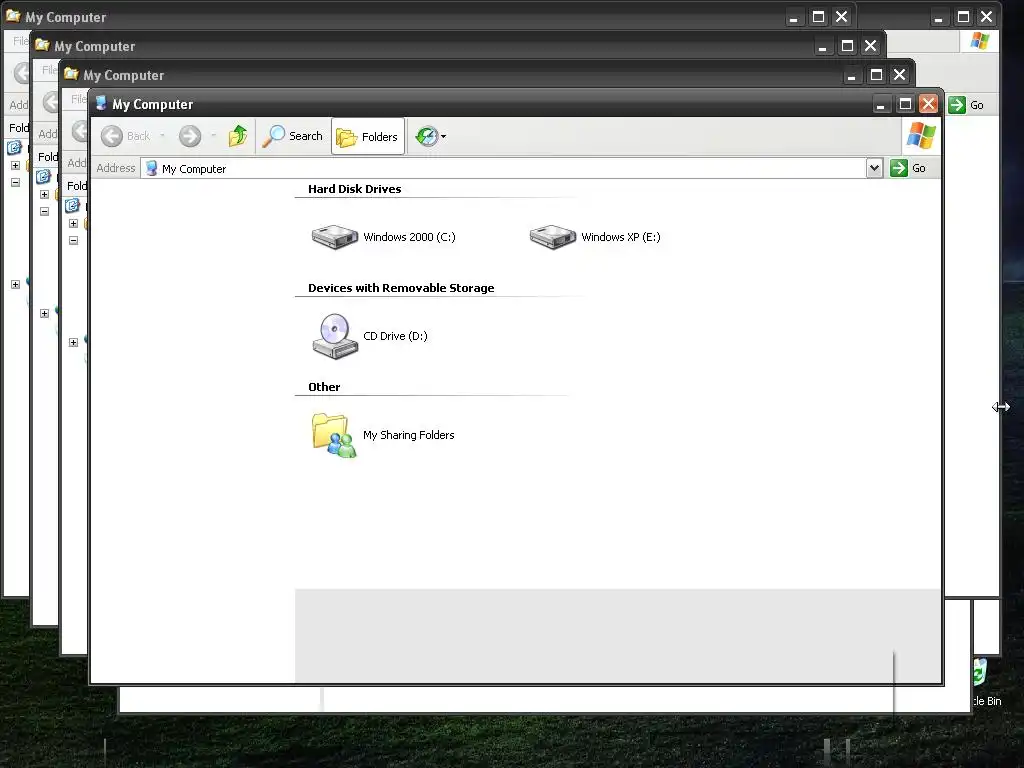The image size is (1024, 768).
Task: Expand lowest plus node in window directly behind front
Action: [73, 342]
